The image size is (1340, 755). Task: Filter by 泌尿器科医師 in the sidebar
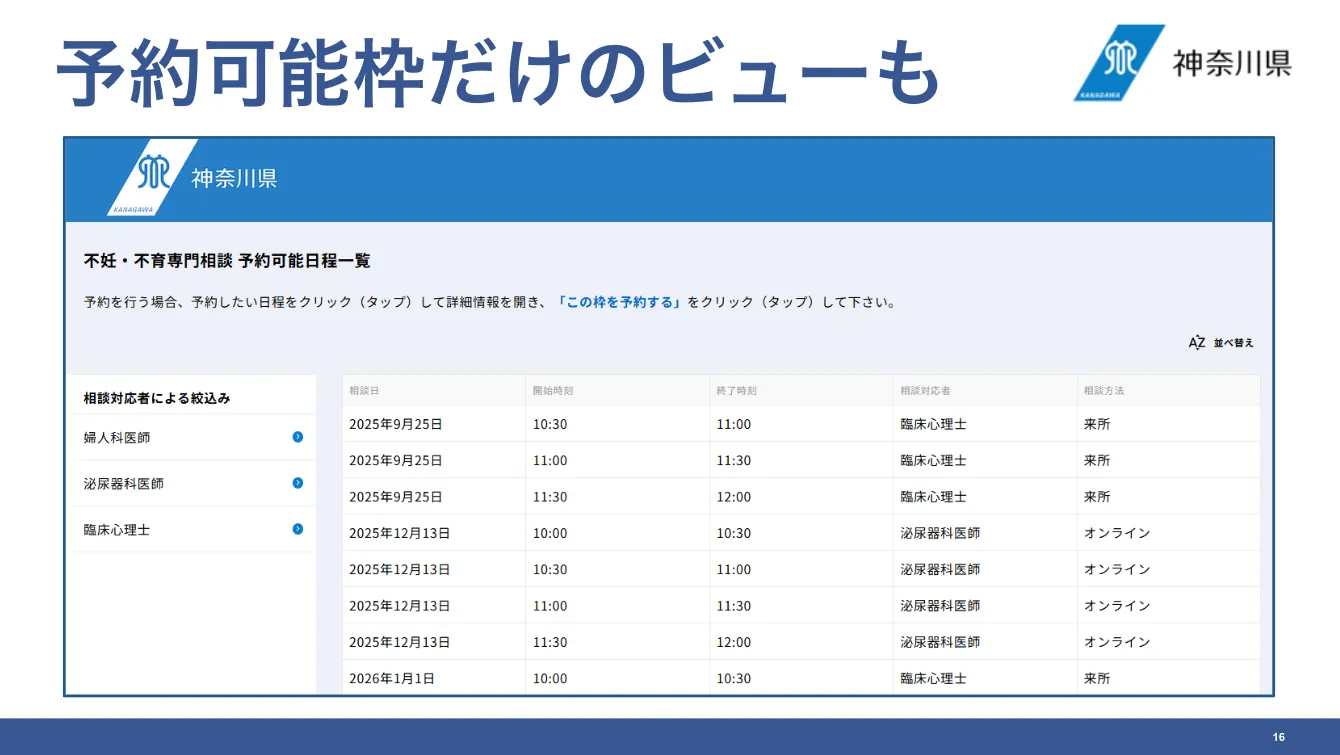point(124,484)
